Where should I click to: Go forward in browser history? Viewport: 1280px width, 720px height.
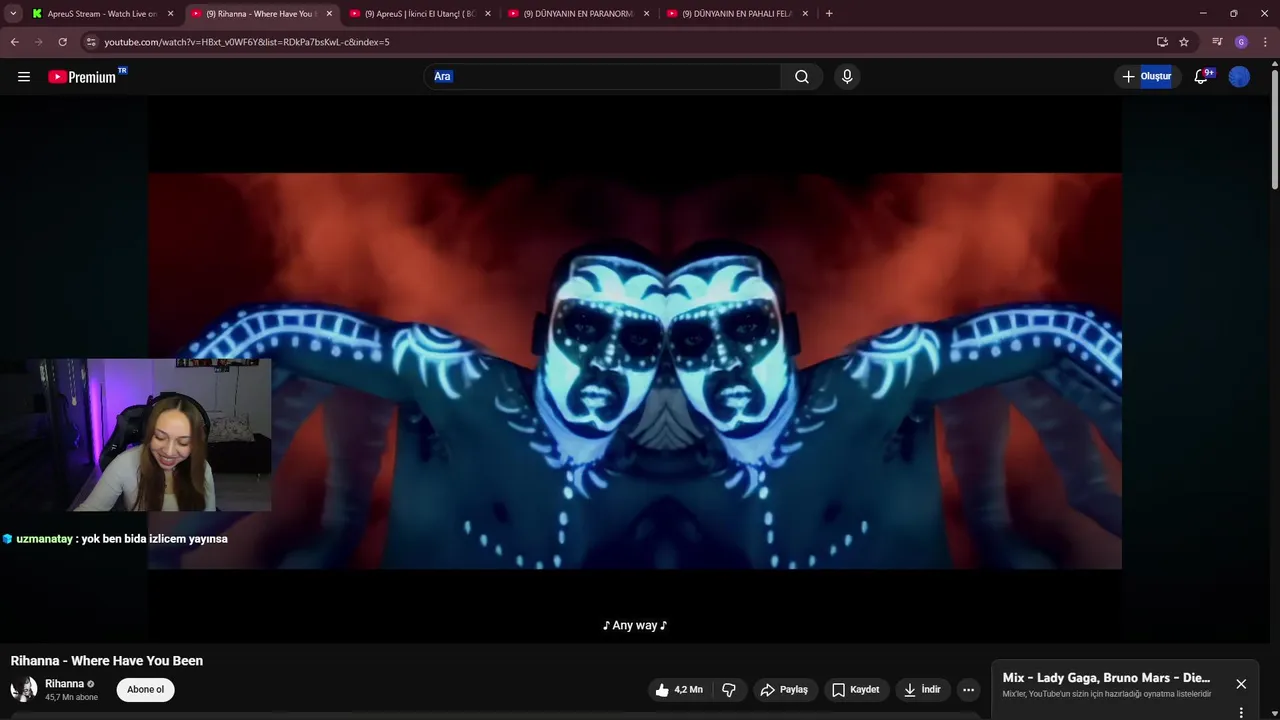point(38,42)
